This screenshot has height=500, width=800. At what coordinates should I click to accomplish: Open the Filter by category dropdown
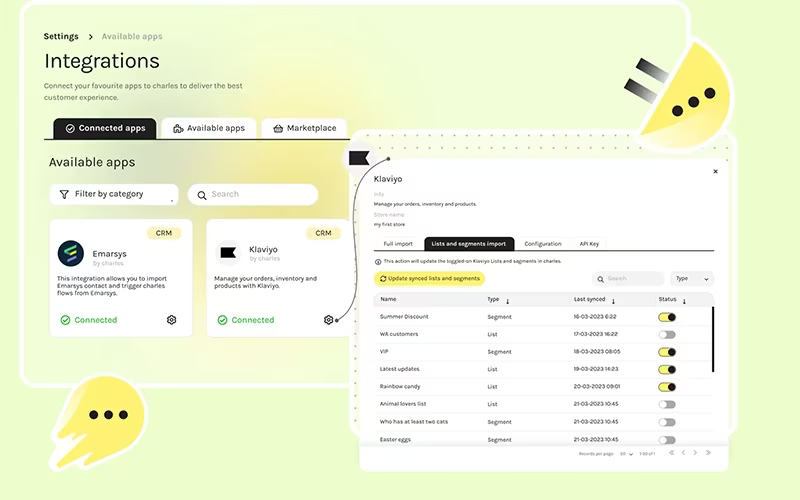(x=114, y=194)
